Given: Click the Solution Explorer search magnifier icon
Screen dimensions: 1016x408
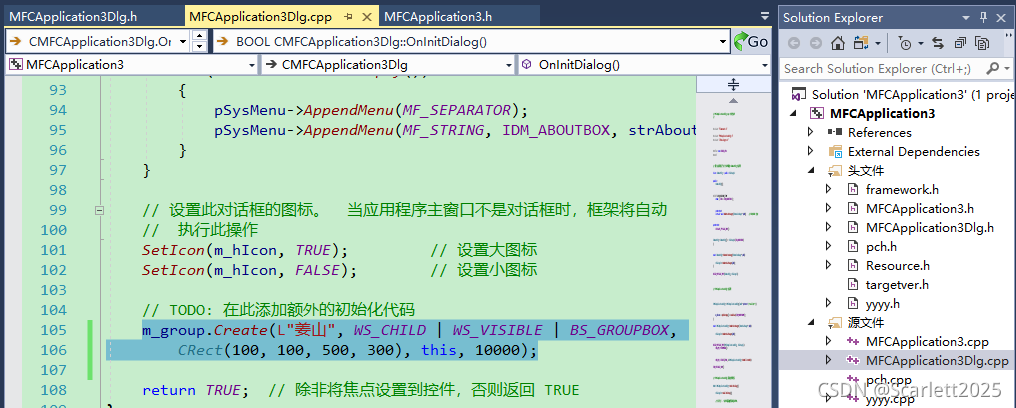Looking at the screenshot, I should coord(991,68).
